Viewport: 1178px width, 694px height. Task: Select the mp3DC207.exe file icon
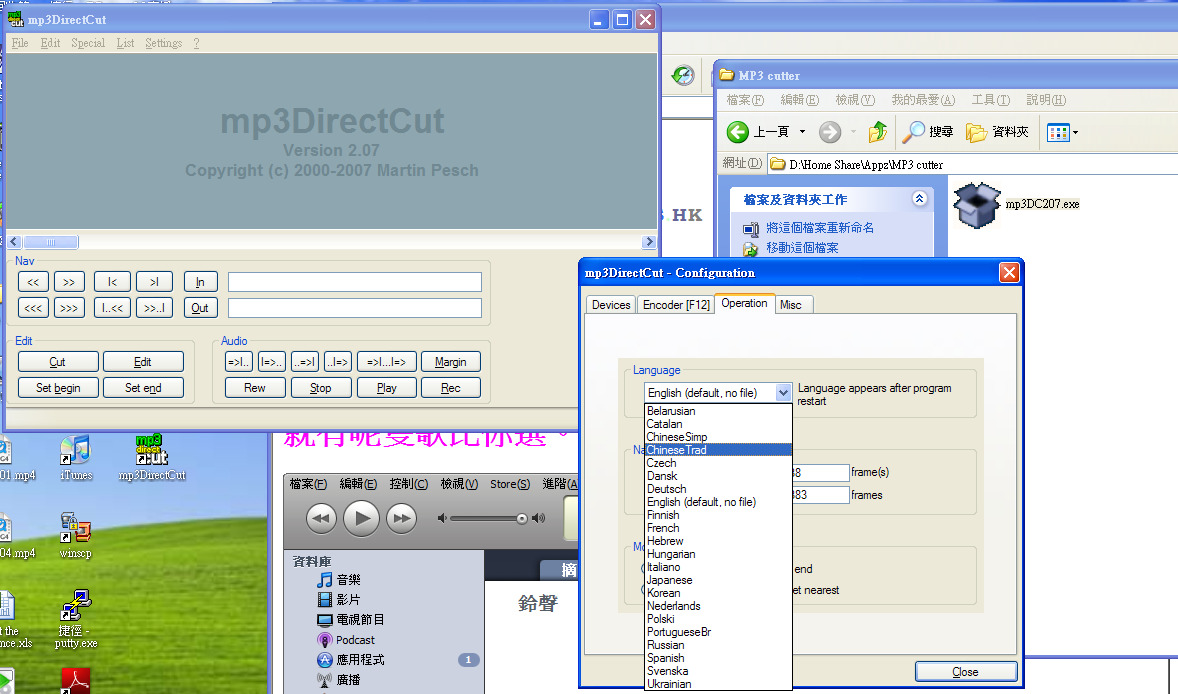pos(977,205)
